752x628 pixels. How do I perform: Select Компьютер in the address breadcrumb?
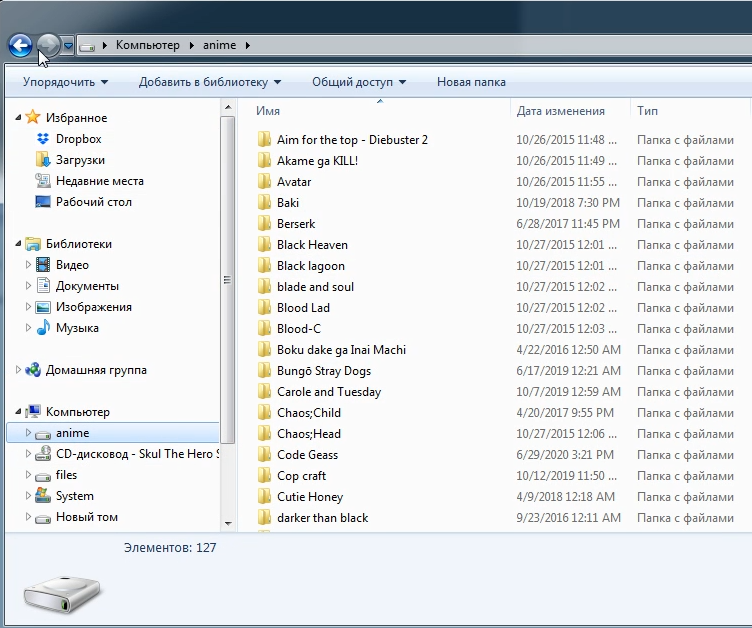click(x=148, y=45)
